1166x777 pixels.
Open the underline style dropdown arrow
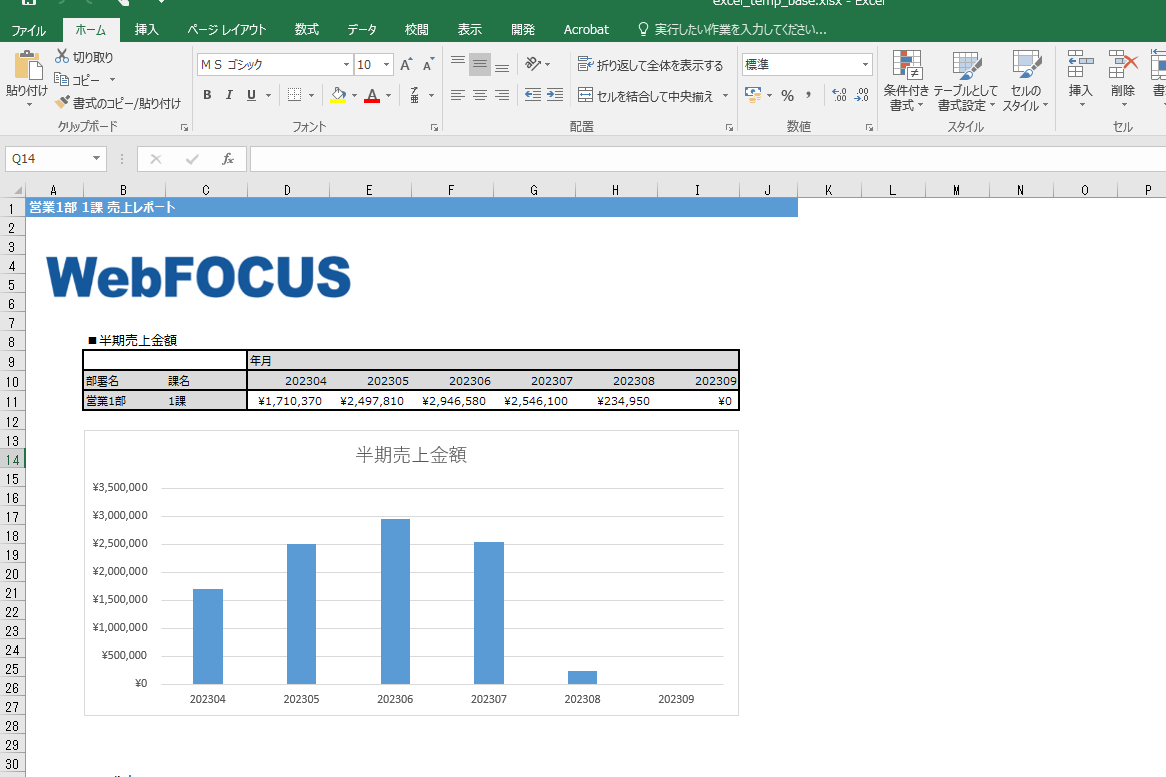click(268, 95)
